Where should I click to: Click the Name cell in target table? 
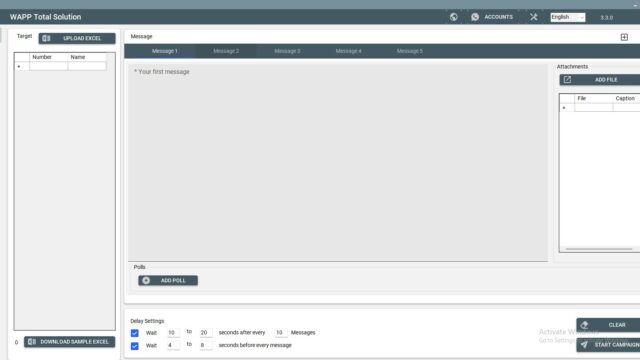click(x=87, y=66)
